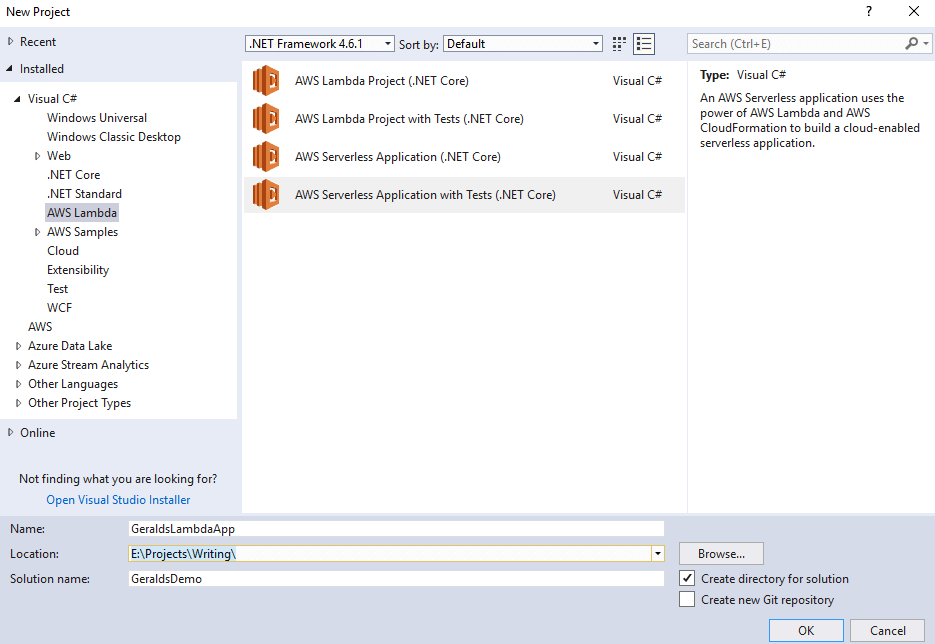Collapse the Installed section
Viewport: 935px width, 644px height.
(10, 69)
